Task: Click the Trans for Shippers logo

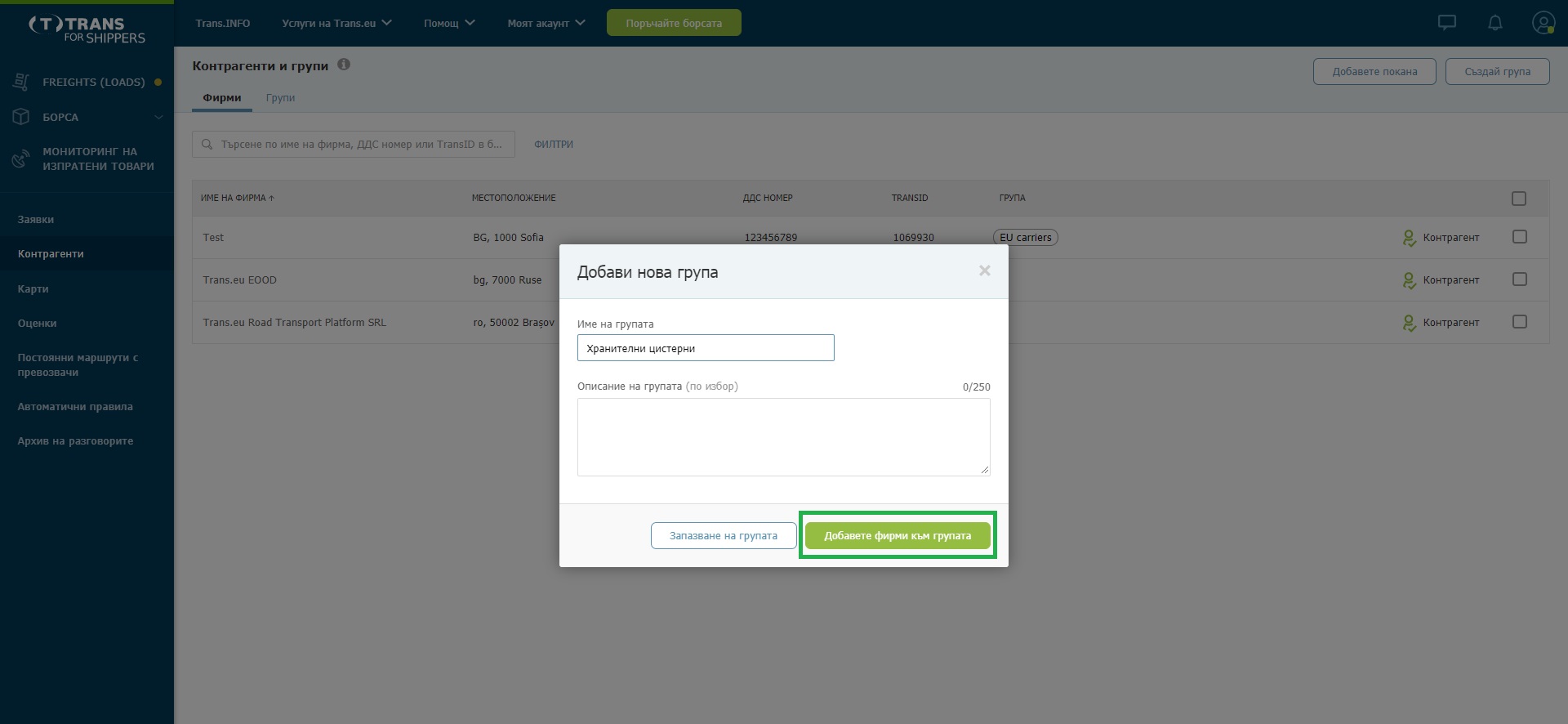Action: click(87, 29)
